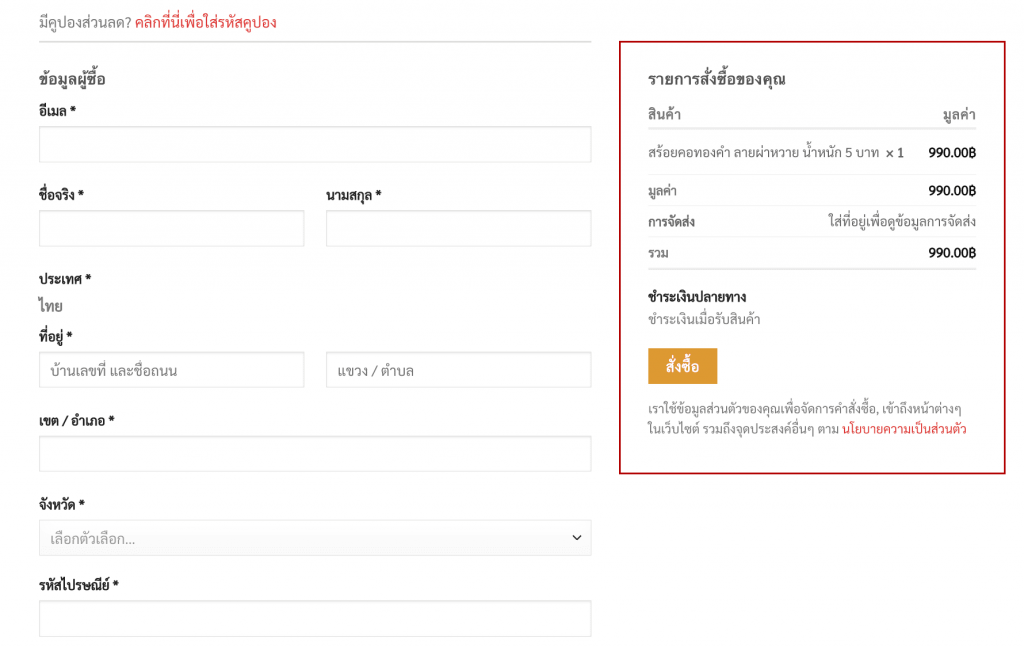Click the ข้อมูลผู้ซื้อ buyer information heading
Image resolution: width=1024 pixels, height=647 pixels.
(x=72, y=79)
